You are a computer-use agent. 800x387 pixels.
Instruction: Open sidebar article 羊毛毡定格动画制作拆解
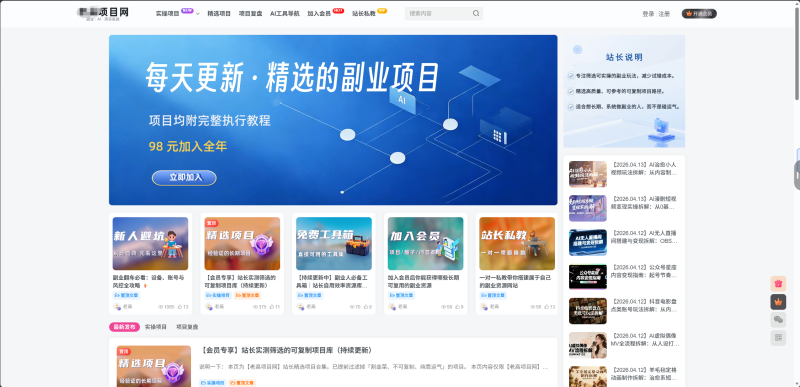pyautogui.click(x=645, y=374)
